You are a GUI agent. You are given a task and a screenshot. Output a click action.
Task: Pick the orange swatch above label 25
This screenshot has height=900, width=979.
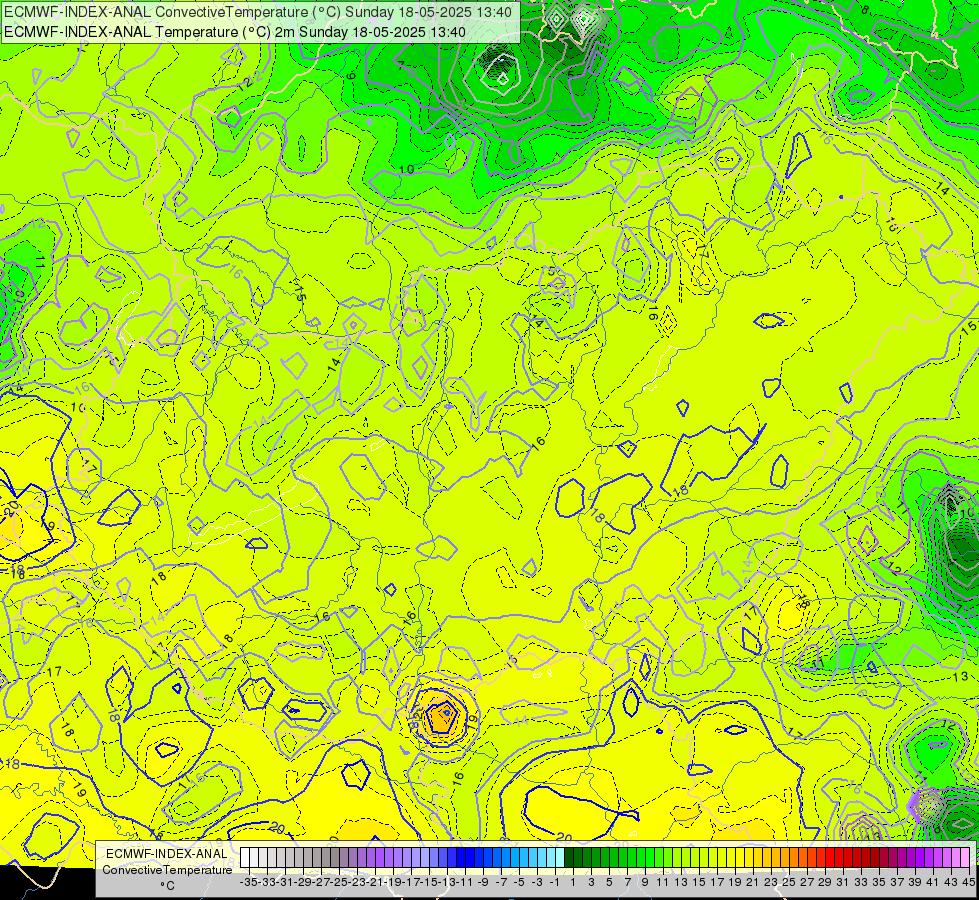click(785, 857)
